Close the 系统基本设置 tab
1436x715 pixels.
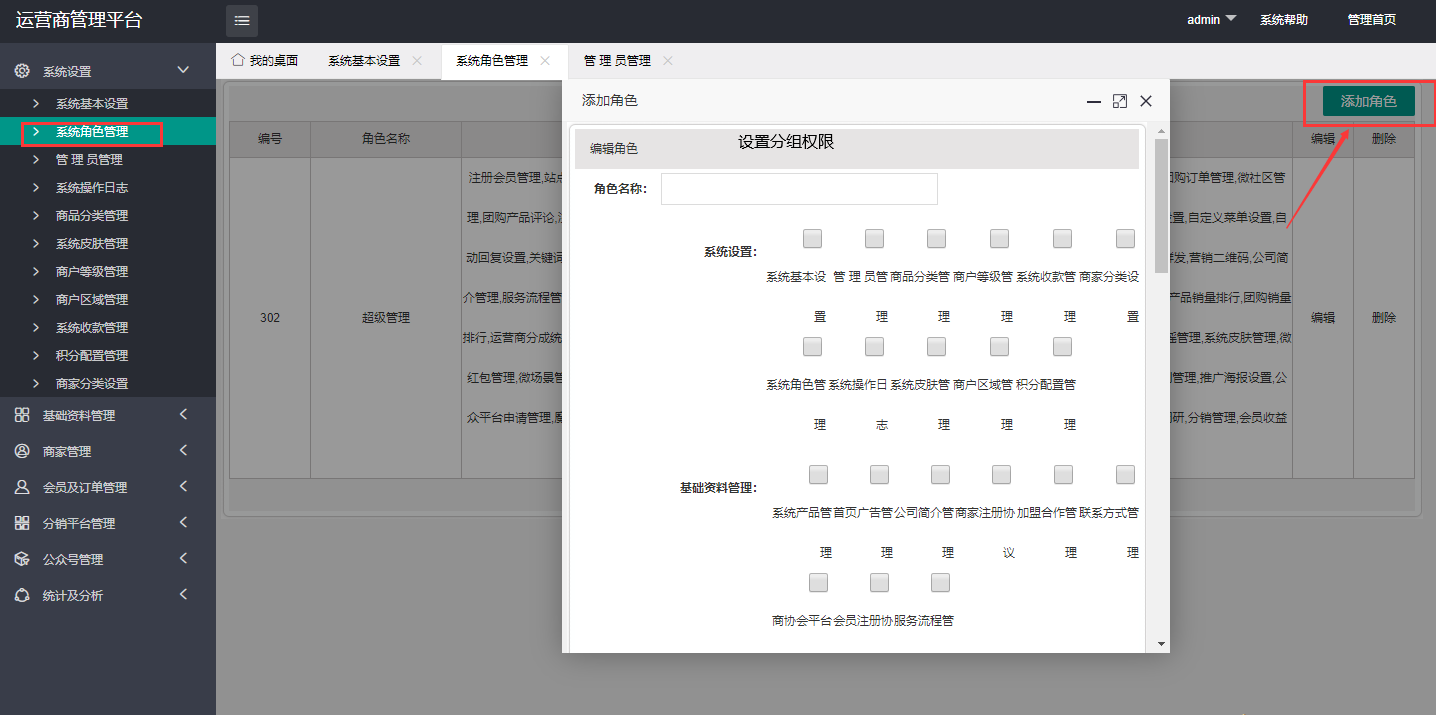[417, 61]
